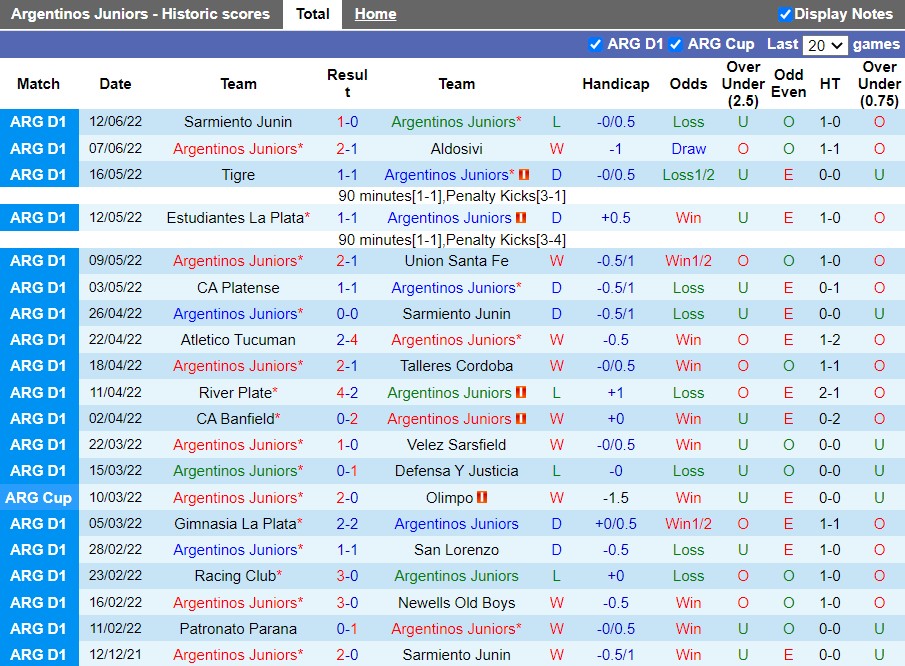
Task: Click the Odd Even column header
Action: coord(788,83)
